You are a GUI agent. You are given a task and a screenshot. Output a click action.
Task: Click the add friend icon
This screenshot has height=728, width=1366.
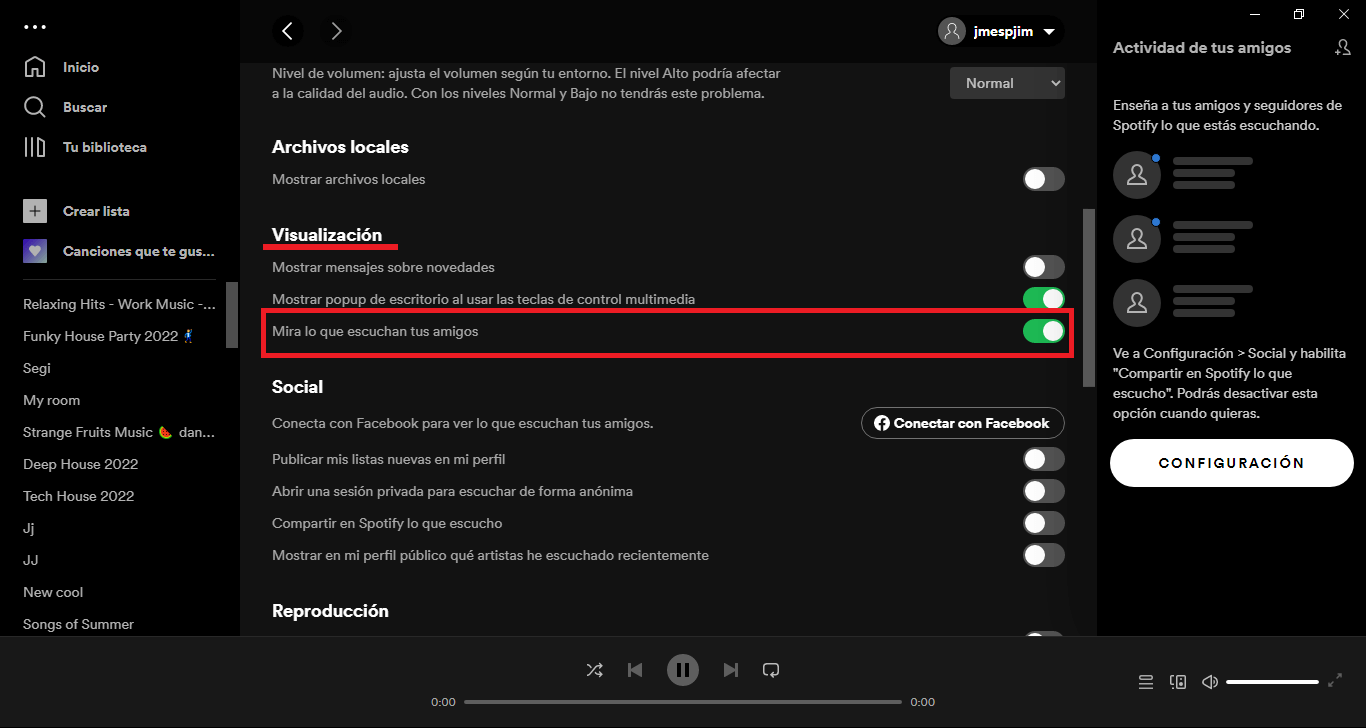(1342, 47)
